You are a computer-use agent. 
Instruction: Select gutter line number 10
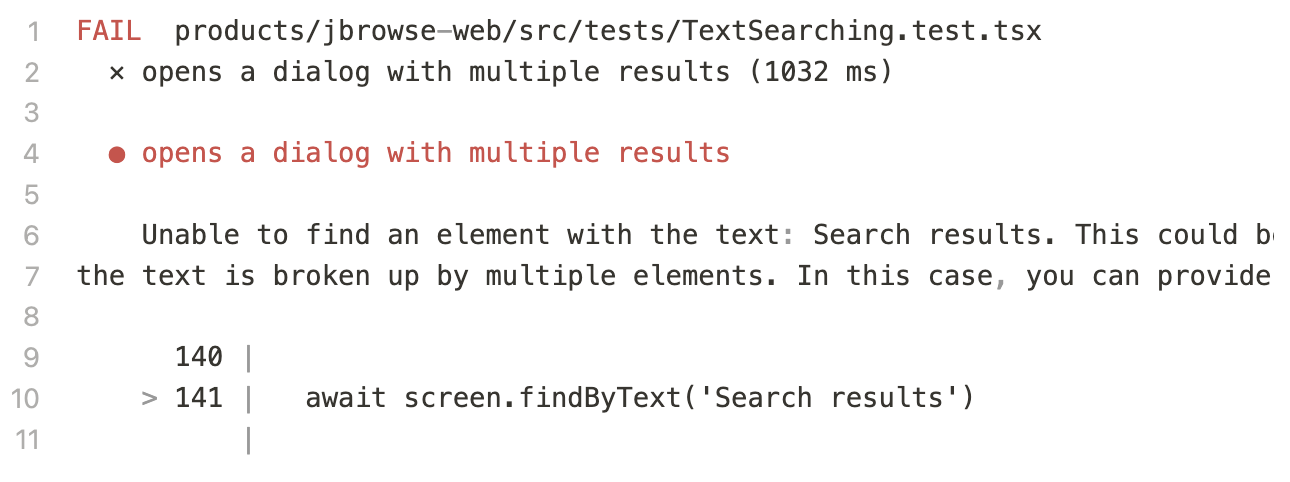coord(26,399)
